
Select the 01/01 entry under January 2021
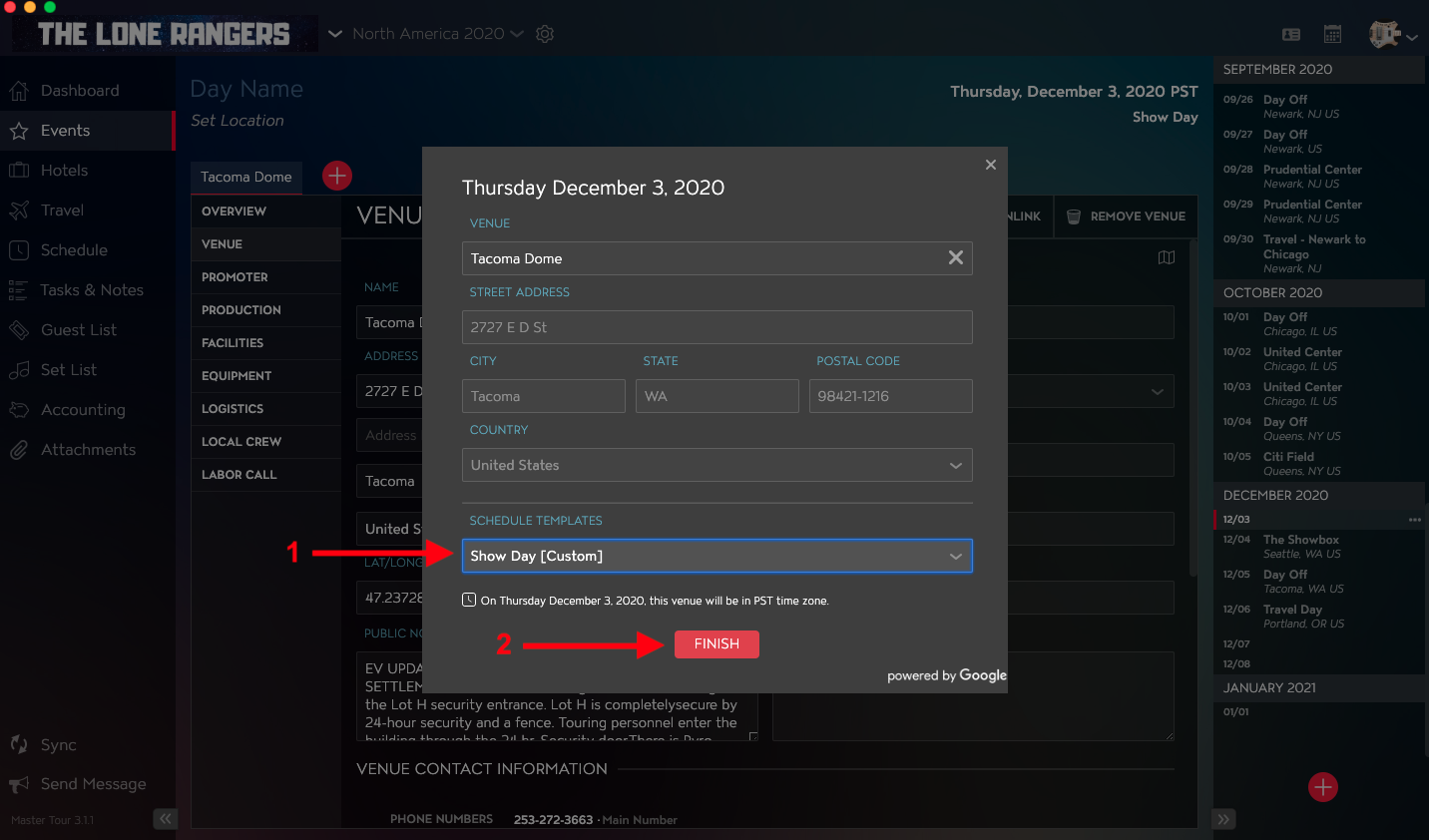(1317, 712)
